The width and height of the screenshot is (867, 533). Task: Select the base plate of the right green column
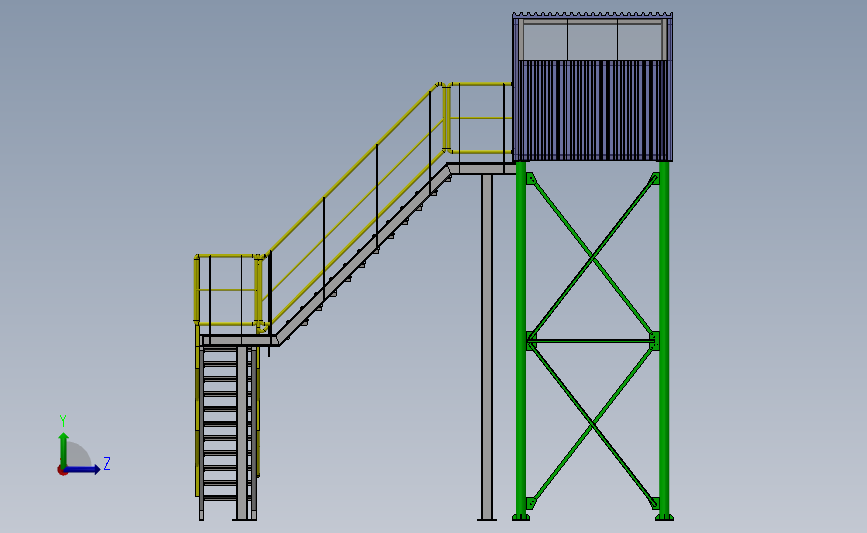click(x=664, y=518)
